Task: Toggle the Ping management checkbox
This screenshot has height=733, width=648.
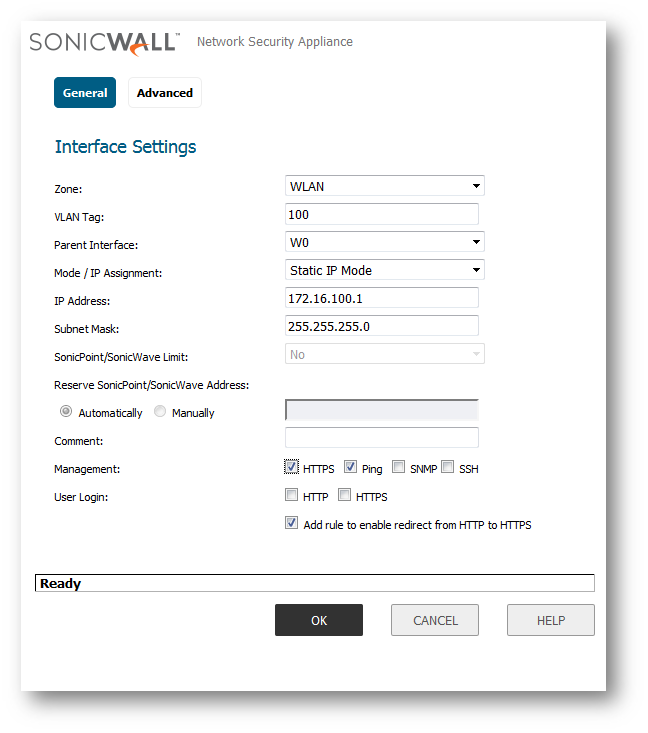Action: click(351, 467)
